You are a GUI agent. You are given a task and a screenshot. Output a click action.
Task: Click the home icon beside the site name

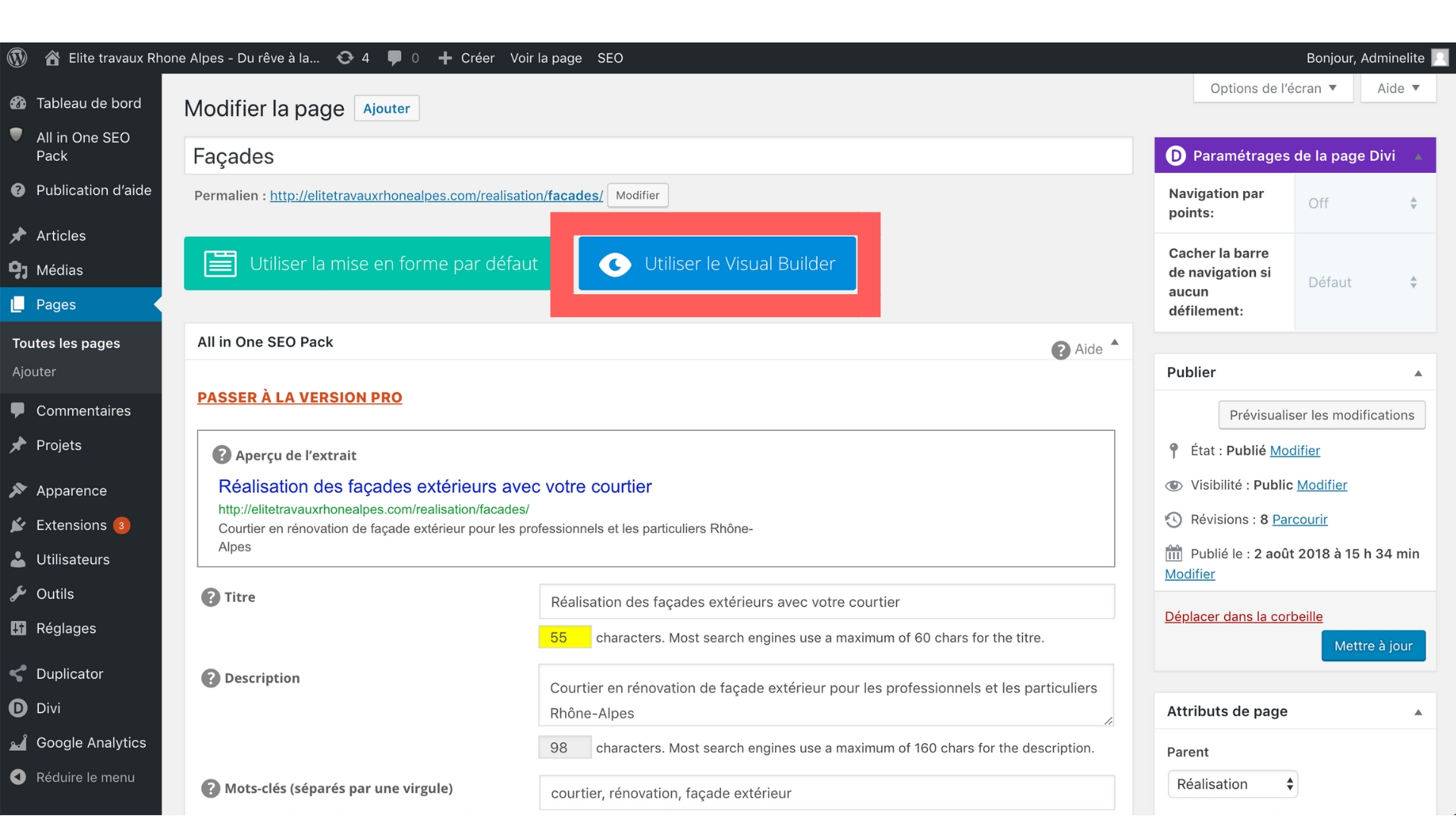(52, 58)
